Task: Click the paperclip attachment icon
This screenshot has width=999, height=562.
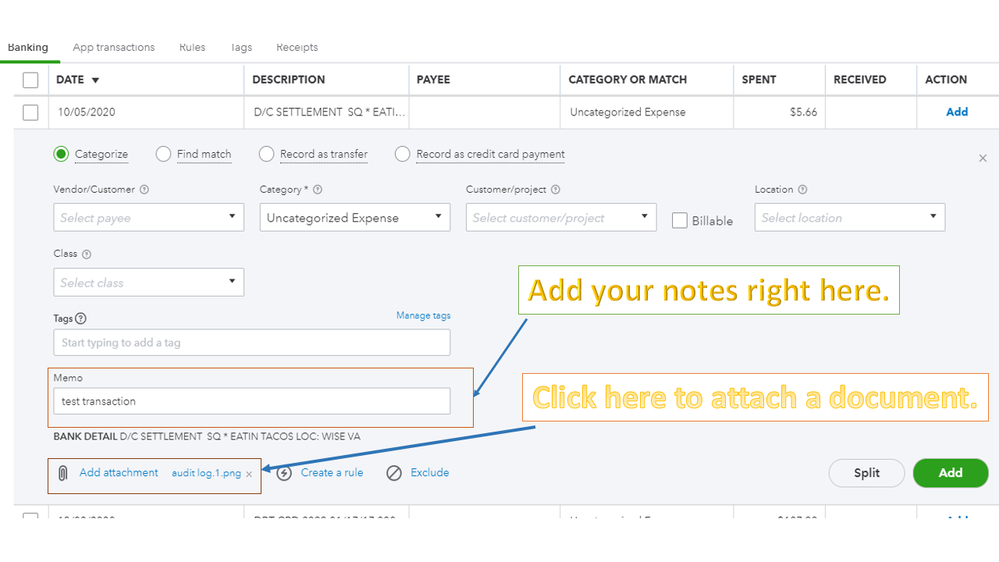Action: click(63, 473)
